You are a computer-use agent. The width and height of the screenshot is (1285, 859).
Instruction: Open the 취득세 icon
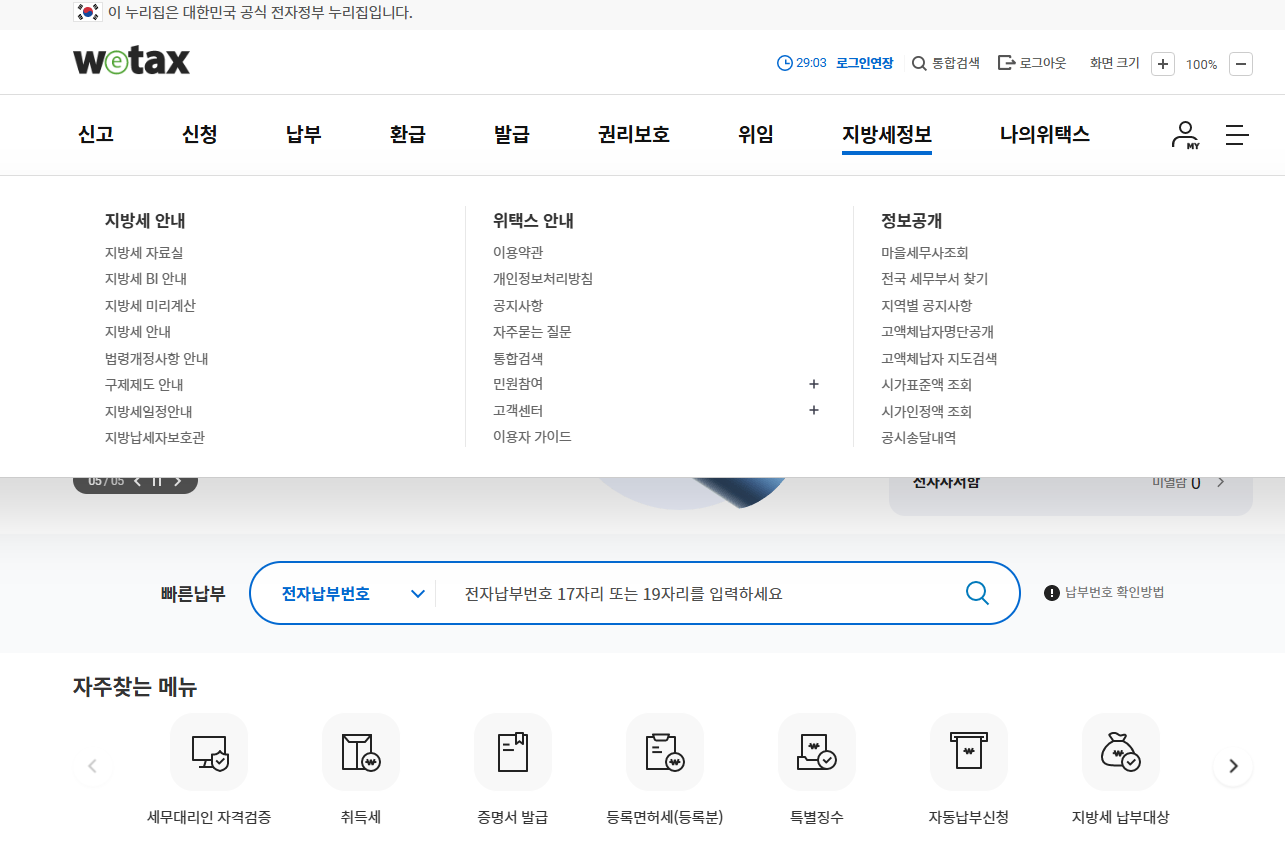click(361, 752)
